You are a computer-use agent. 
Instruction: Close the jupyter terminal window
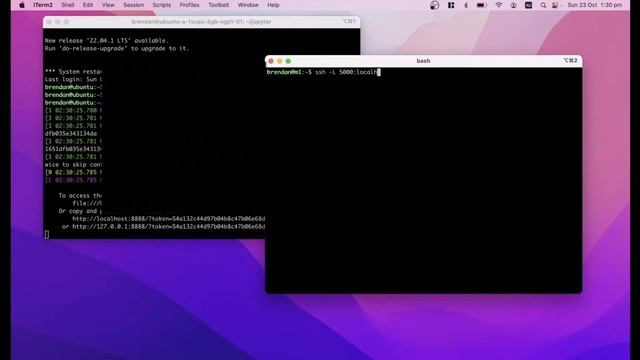coord(49,22)
